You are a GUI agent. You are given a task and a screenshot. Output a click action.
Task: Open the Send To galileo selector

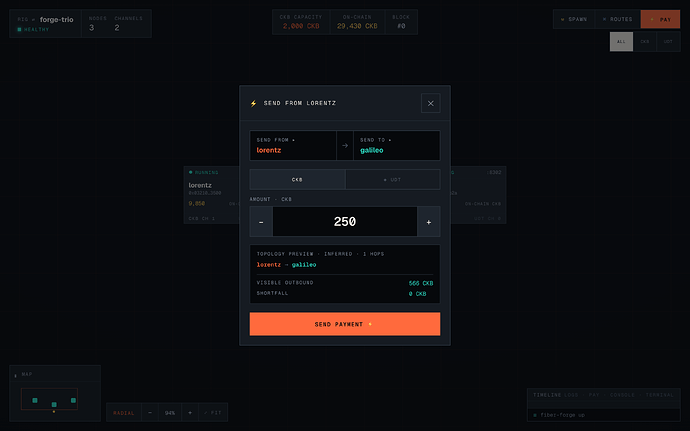coord(396,145)
